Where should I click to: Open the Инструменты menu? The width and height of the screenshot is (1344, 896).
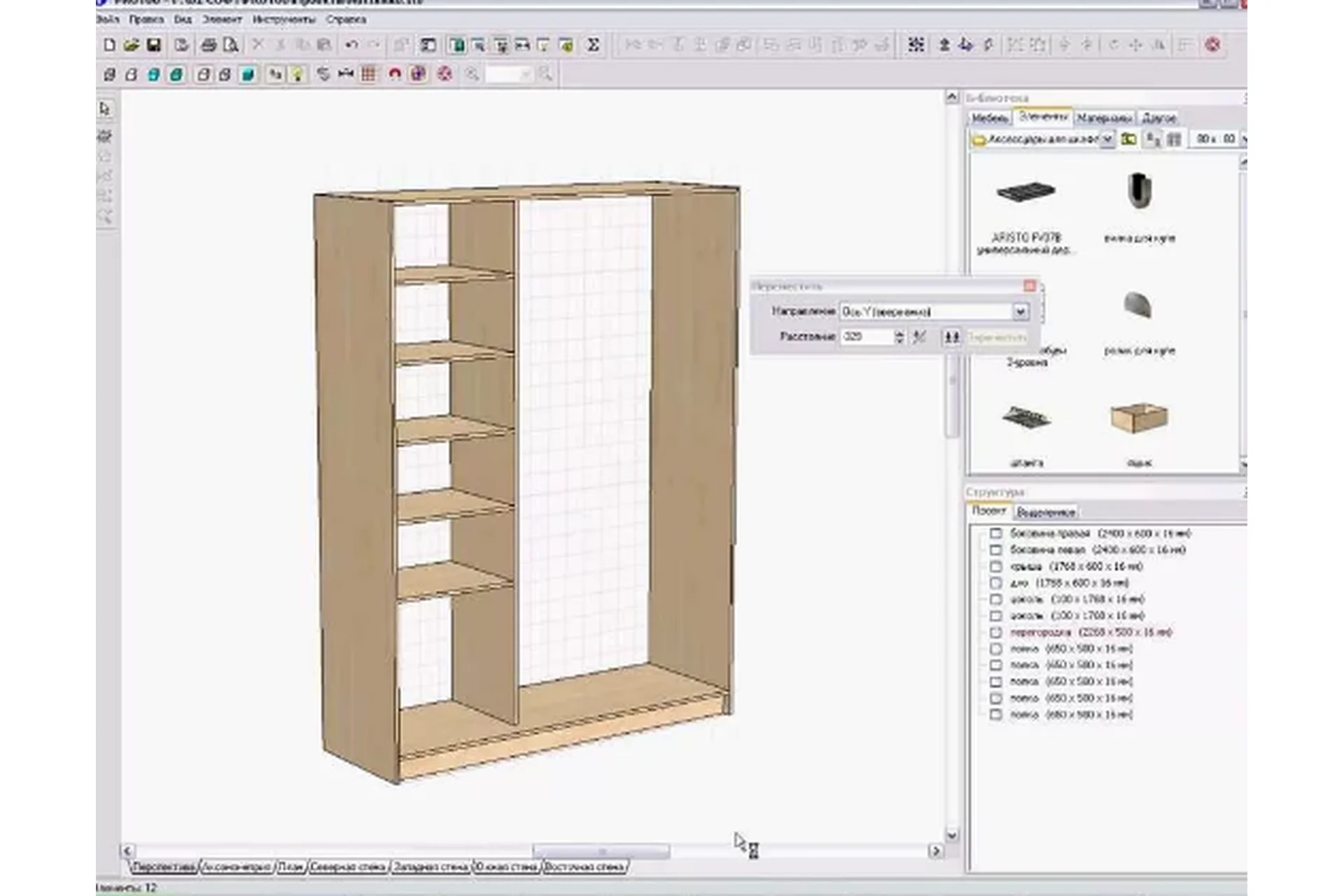[x=283, y=20]
